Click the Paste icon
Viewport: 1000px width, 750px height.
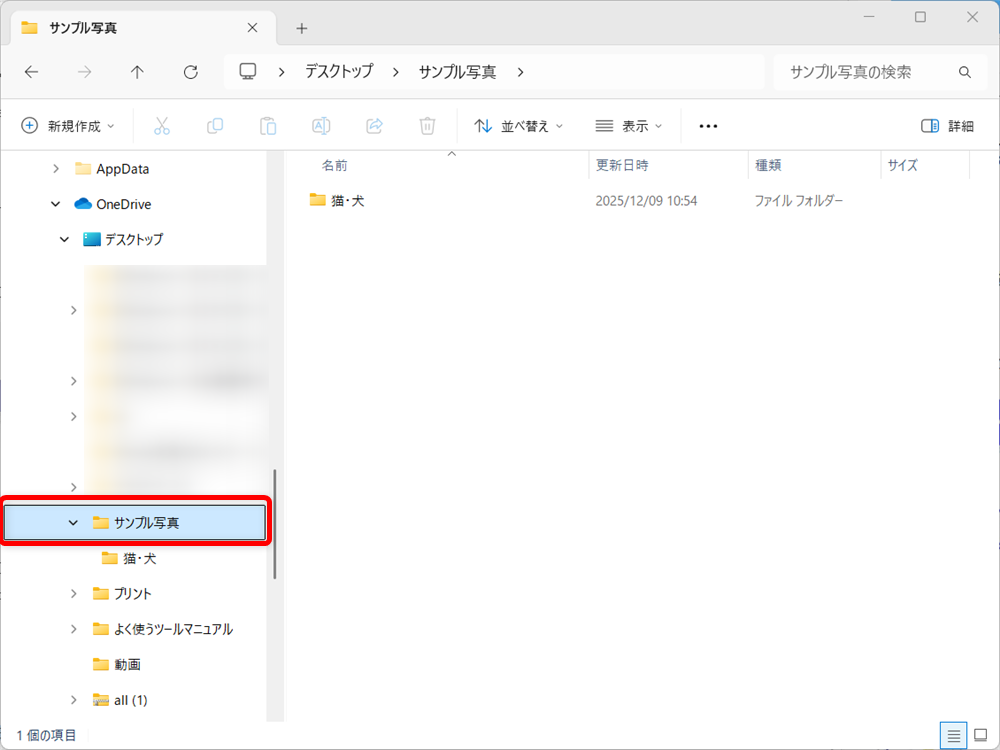coord(268,125)
